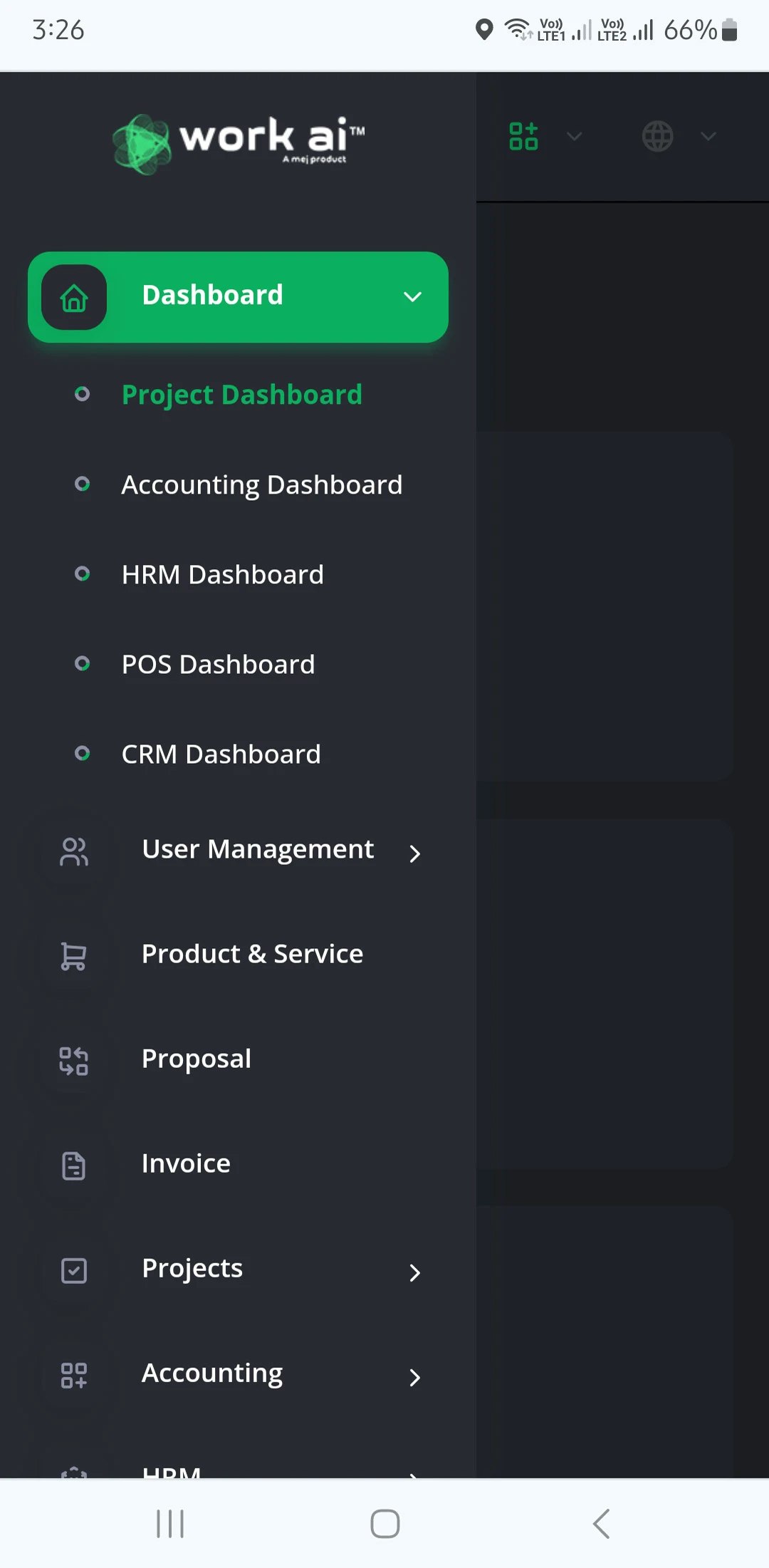The width and height of the screenshot is (769, 1568).
Task: Click the Projects checkbox-style icon
Action: (74, 1270)
